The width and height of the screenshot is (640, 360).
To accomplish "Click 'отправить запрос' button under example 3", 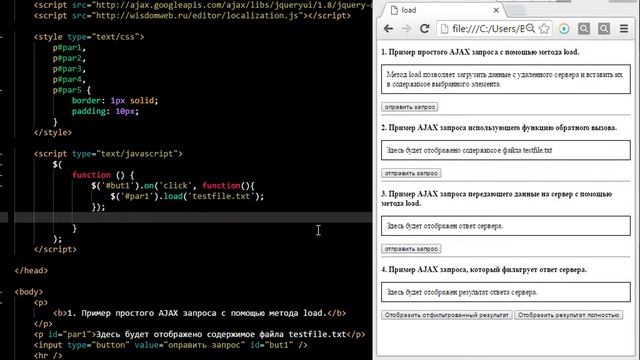I will tap(411, 249).
